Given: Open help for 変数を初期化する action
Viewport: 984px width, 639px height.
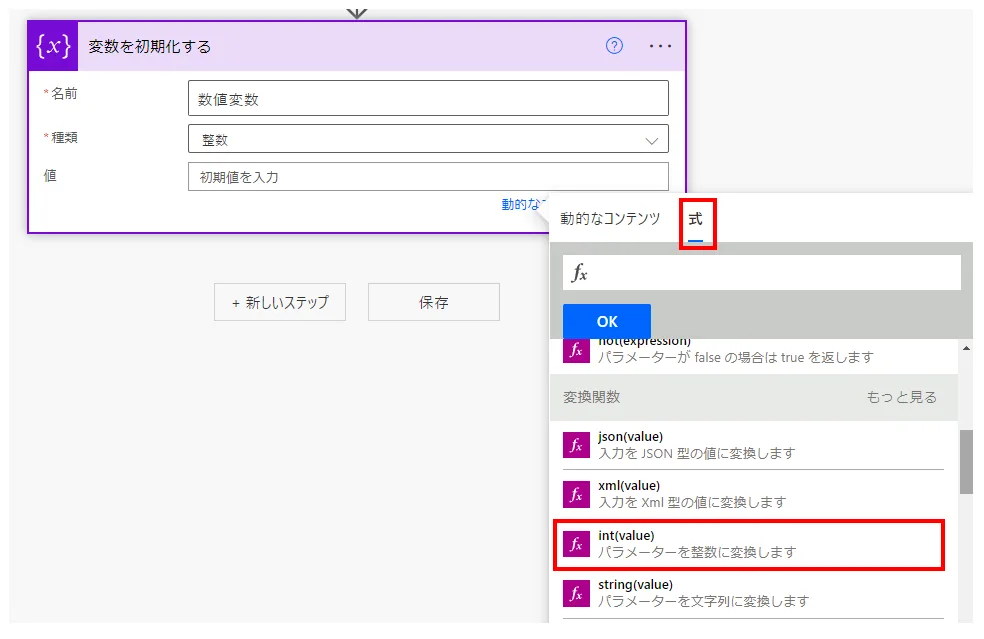Looking at the screenshot, I should pos(615,46).
